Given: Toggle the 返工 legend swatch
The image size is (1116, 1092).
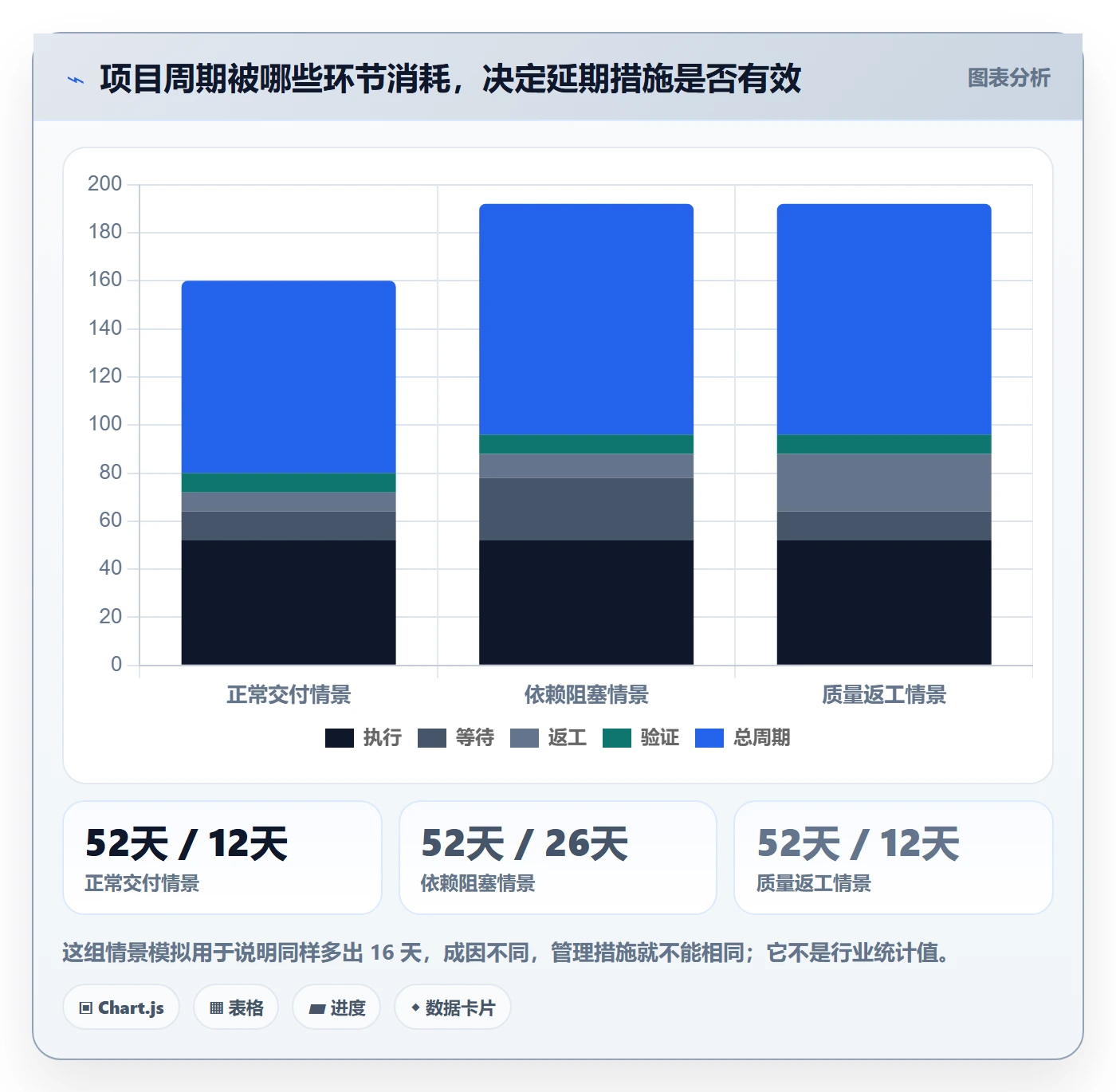Looking at the screenshot, I should click(525, 738).
